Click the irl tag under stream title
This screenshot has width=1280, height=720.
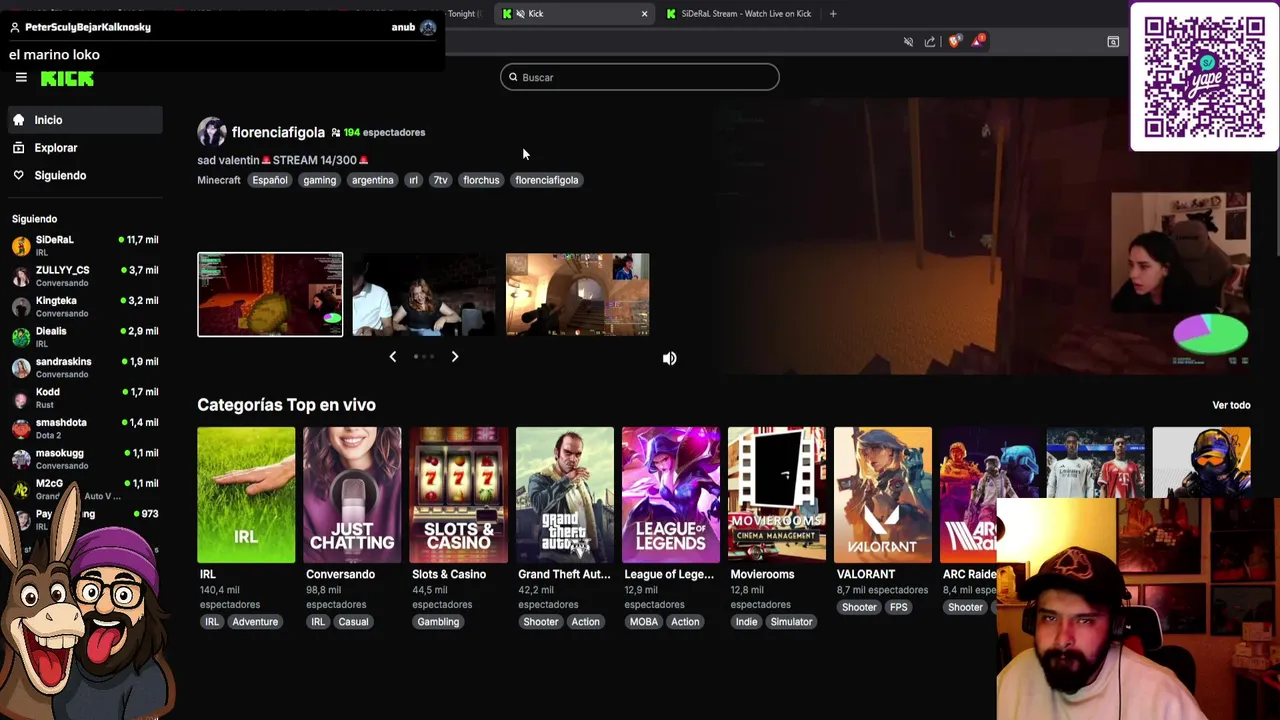413,180
